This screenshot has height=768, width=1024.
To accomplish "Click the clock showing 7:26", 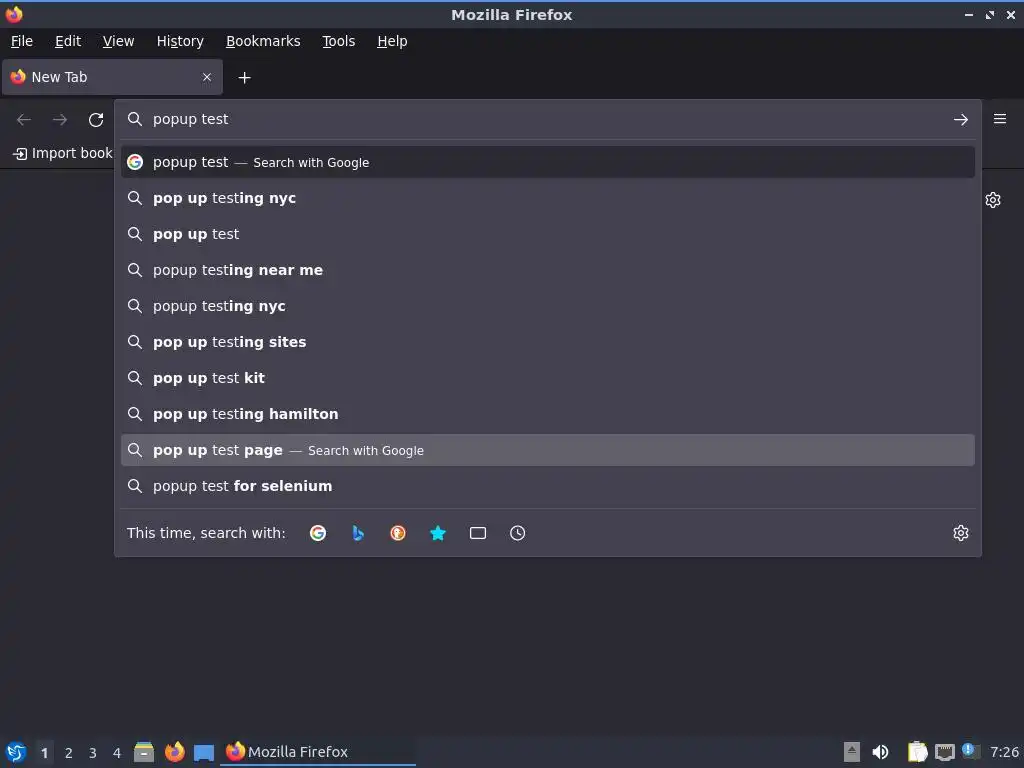I will (1004, 752).
